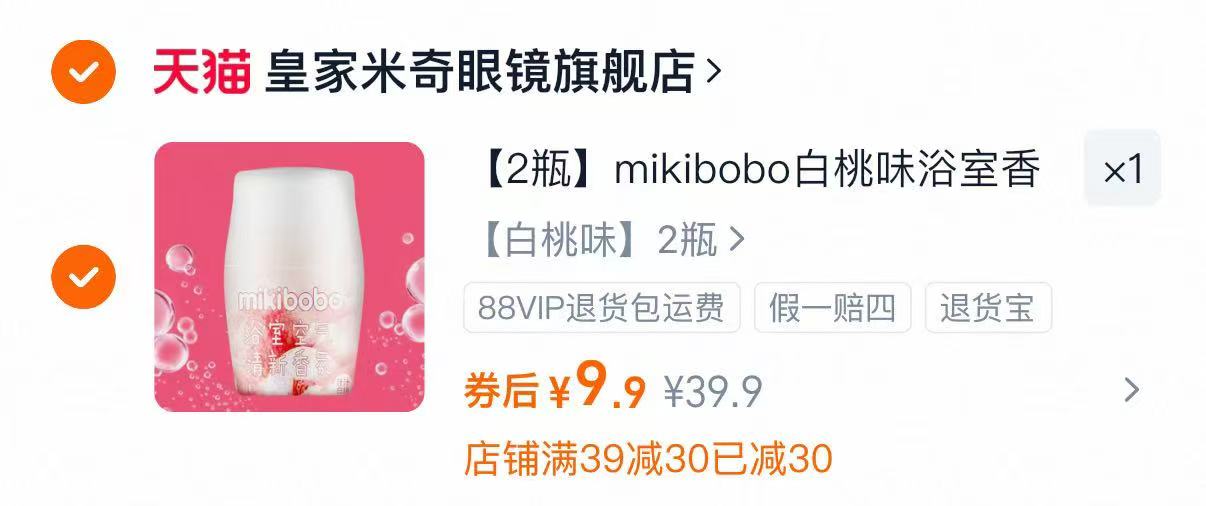This screenshot has height=506, width=1206.
Task: Open price details via right-side arrow
Action: click(x=1131, y=389)
